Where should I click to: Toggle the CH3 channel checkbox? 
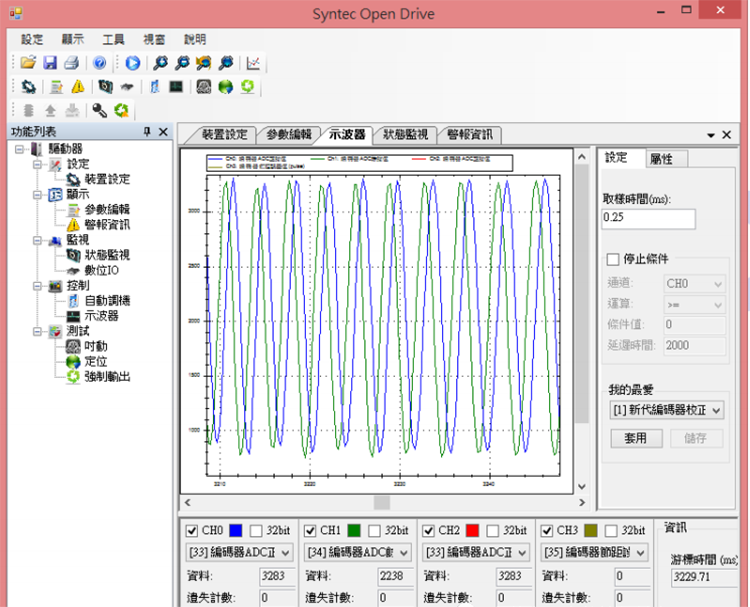pyautogui.click(x=547, y=530)
